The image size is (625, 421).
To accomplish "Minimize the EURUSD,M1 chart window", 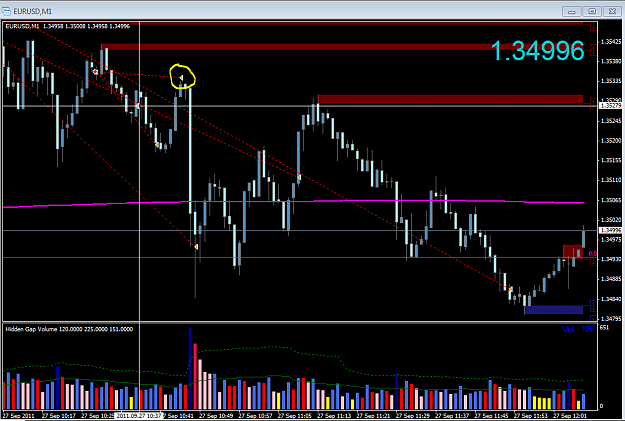I will (x=572, y=11).
